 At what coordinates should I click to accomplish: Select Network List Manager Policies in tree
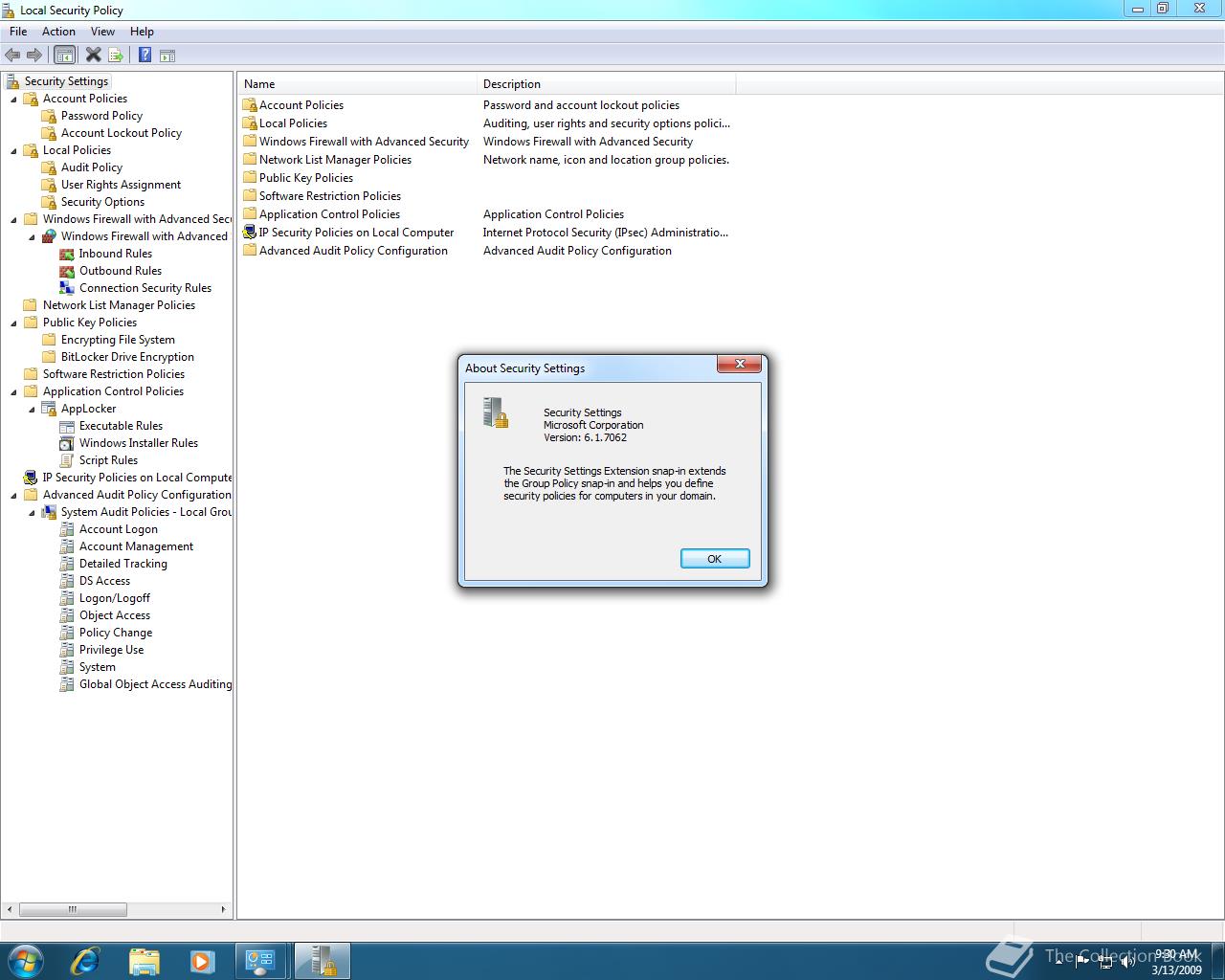click(119, 305)
